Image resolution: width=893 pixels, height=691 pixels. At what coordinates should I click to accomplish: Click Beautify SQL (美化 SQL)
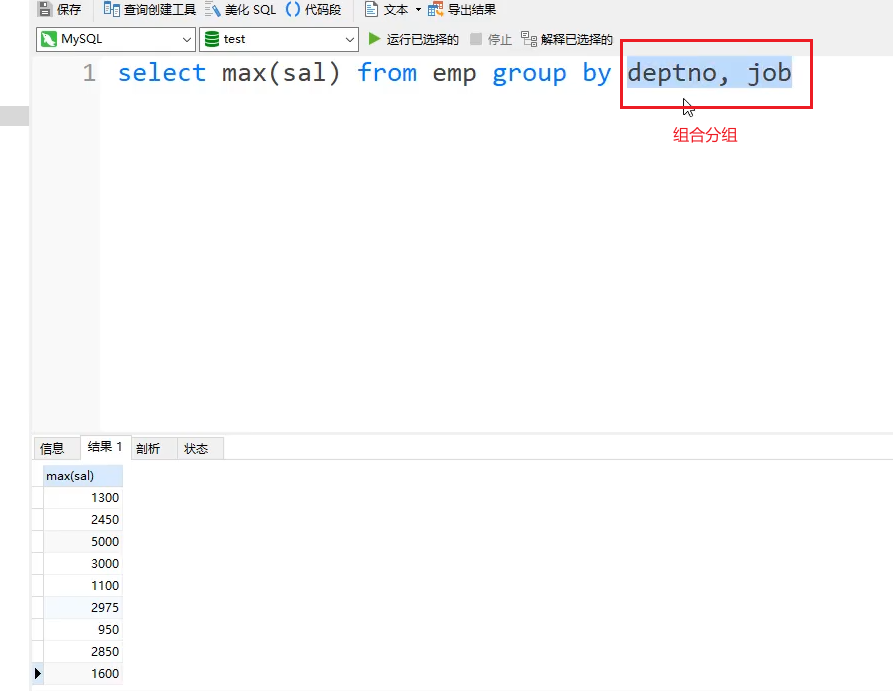pos(240,9)
